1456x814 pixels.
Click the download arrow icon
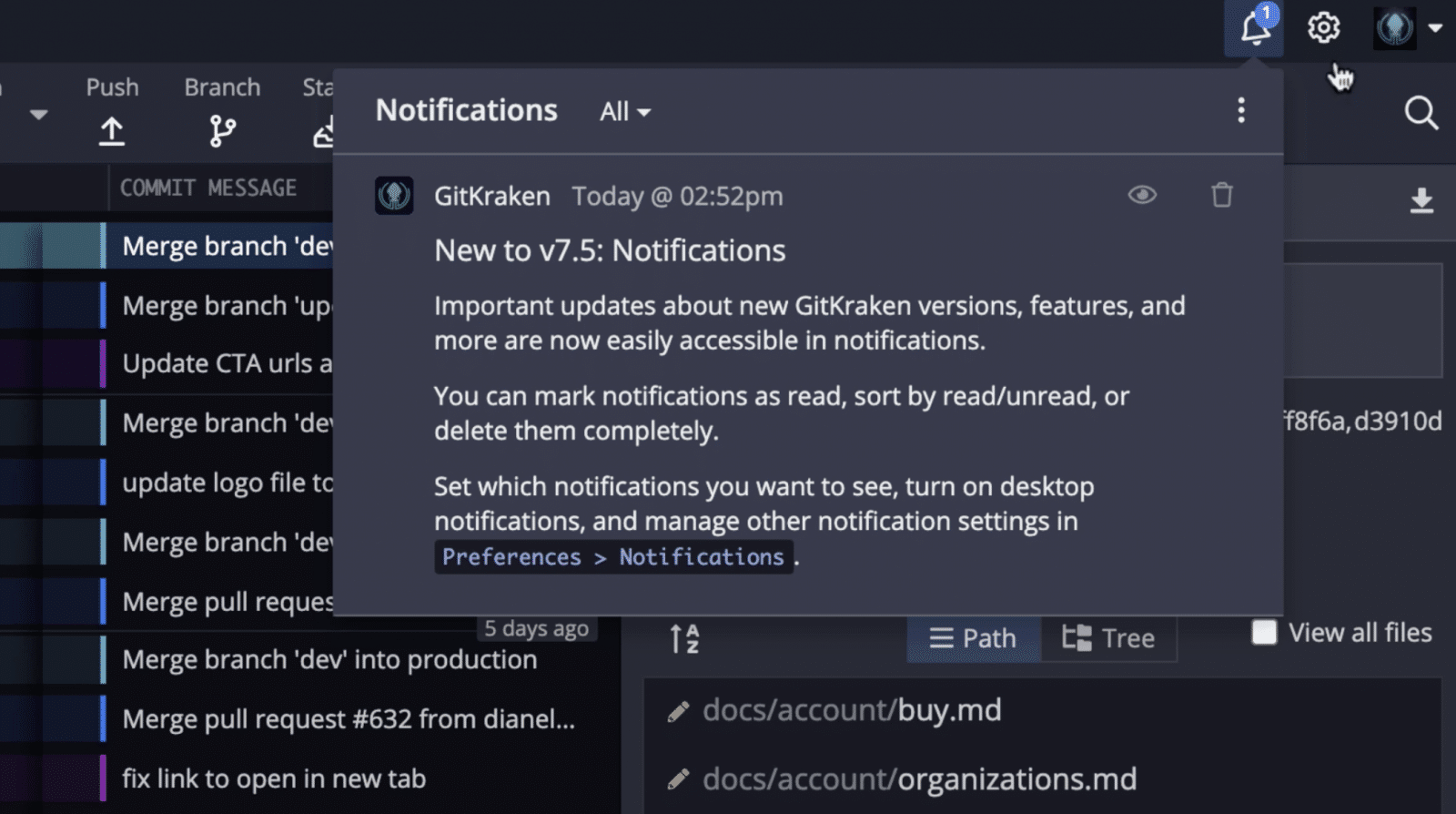coord(1421,200)
